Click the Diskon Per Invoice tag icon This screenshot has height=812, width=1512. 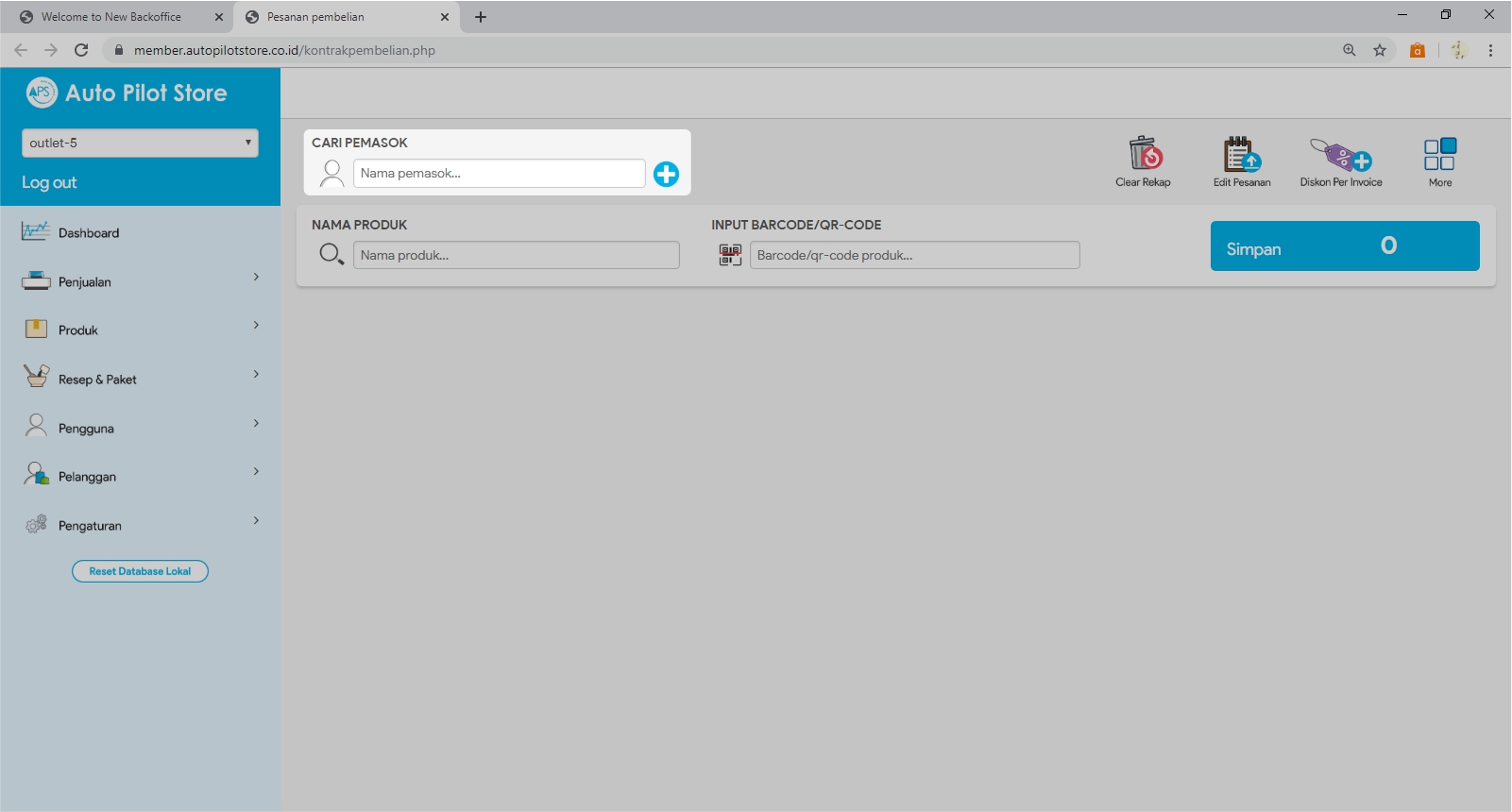pos(1340,154)
